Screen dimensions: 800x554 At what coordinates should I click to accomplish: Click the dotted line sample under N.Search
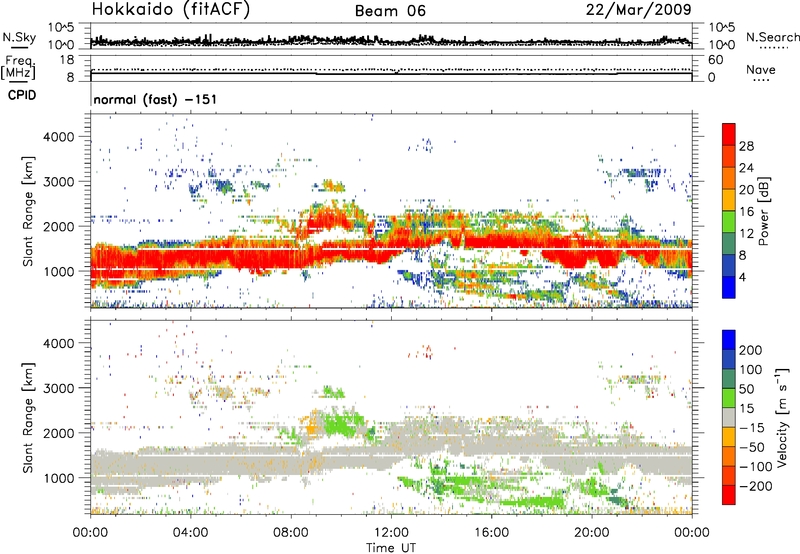click(x=774, y=47)
